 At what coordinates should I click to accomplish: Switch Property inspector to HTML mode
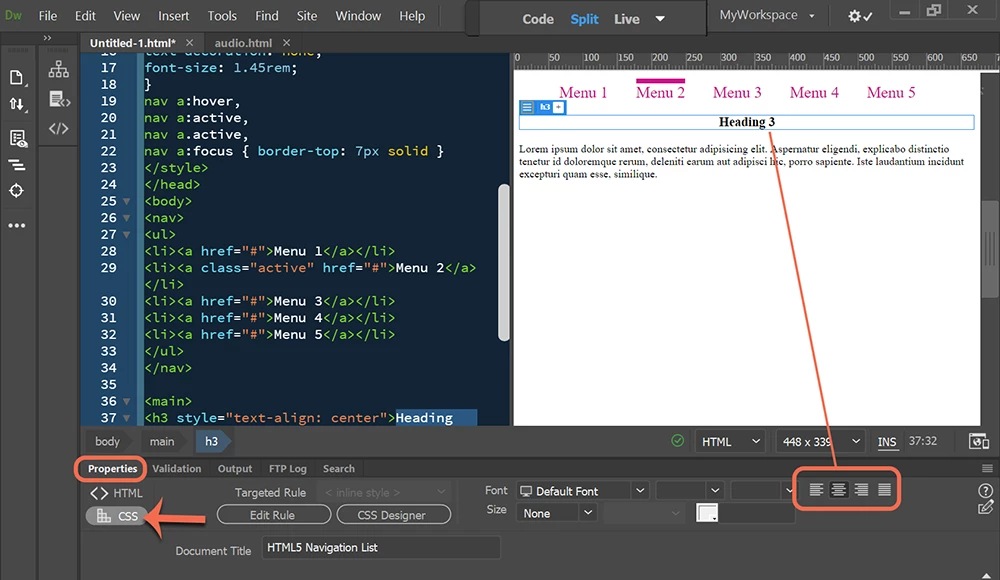(116, 493)
